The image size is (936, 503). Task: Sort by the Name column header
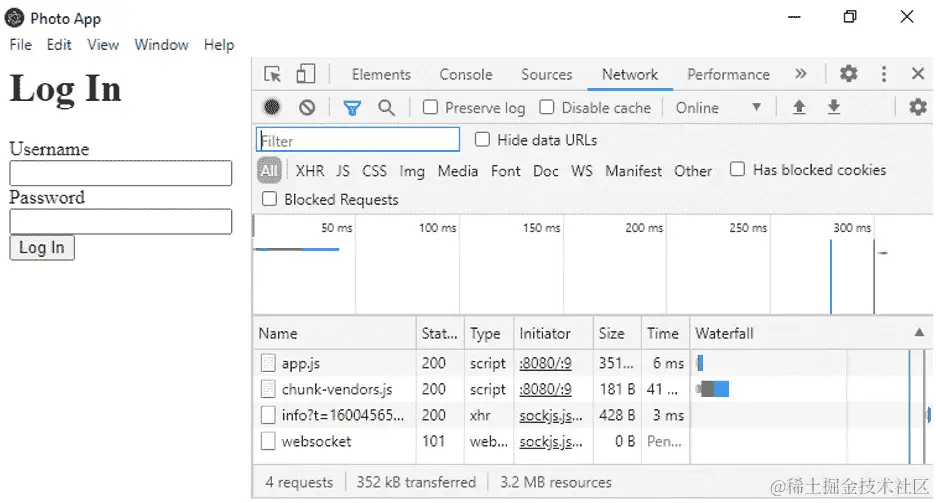pos(334,333)
